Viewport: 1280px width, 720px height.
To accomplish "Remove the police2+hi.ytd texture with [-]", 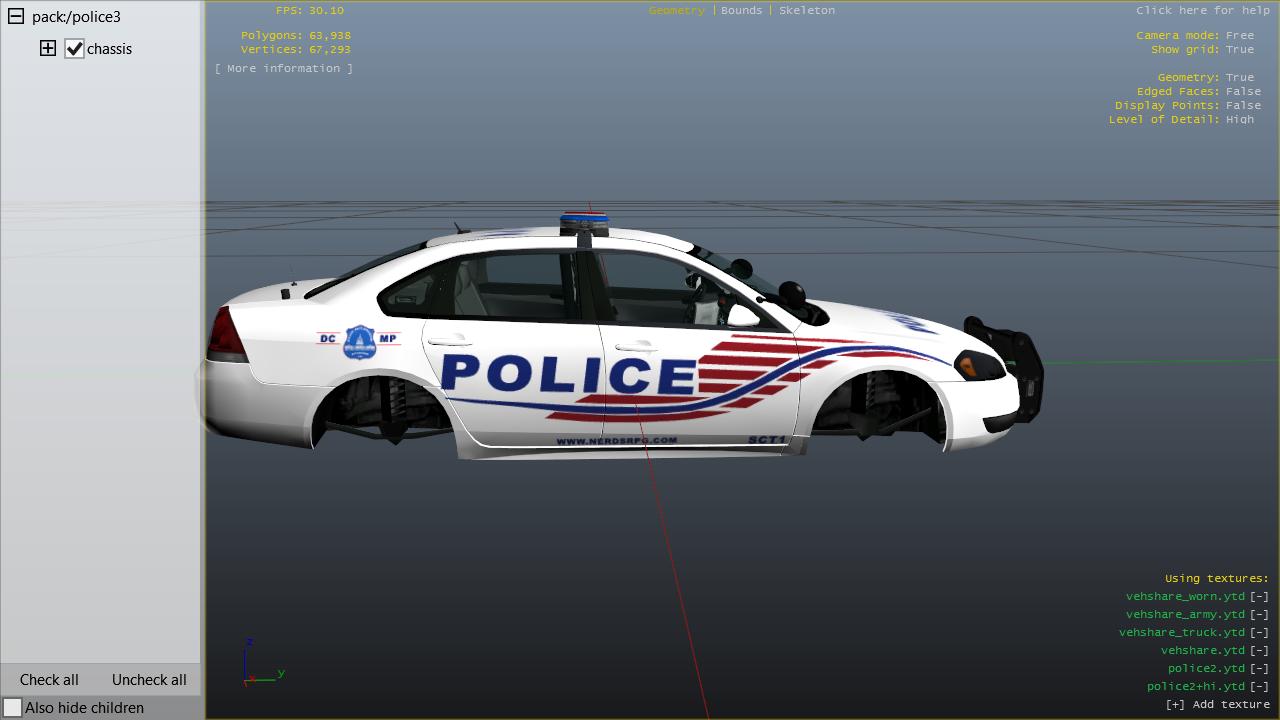I will (x=1258, y=687).
